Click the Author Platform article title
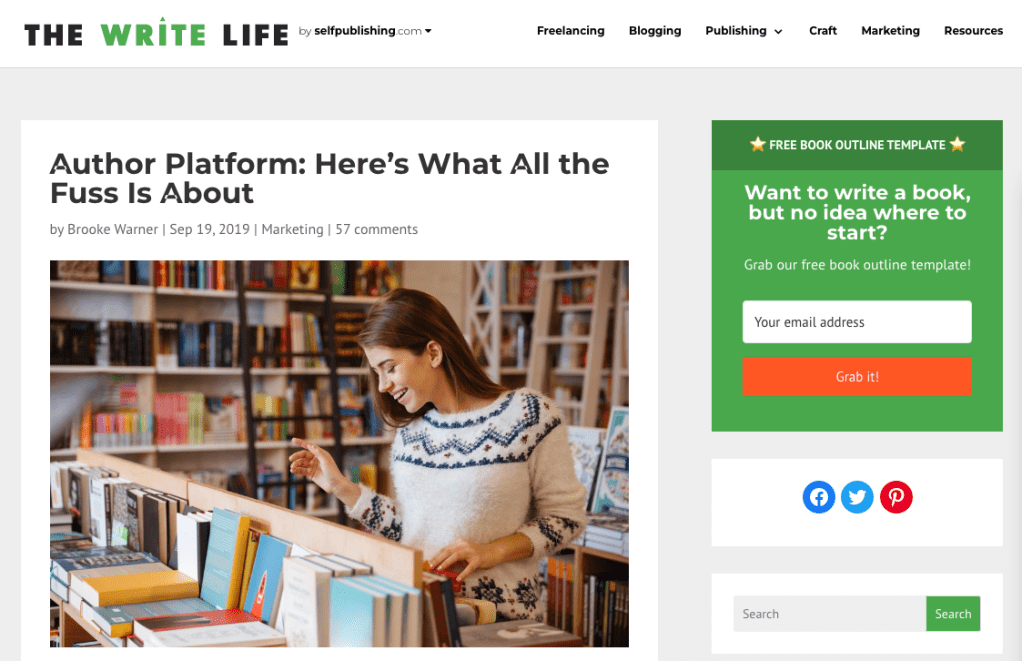Image resolution: width=1022 pixels, height=661 pixels. click(x=330, y=178)
